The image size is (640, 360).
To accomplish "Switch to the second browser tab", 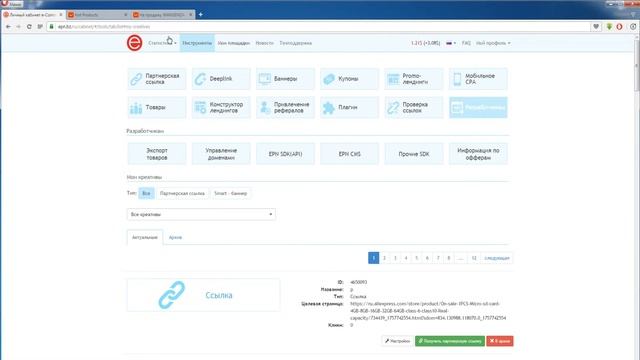I will coord(98,15).
